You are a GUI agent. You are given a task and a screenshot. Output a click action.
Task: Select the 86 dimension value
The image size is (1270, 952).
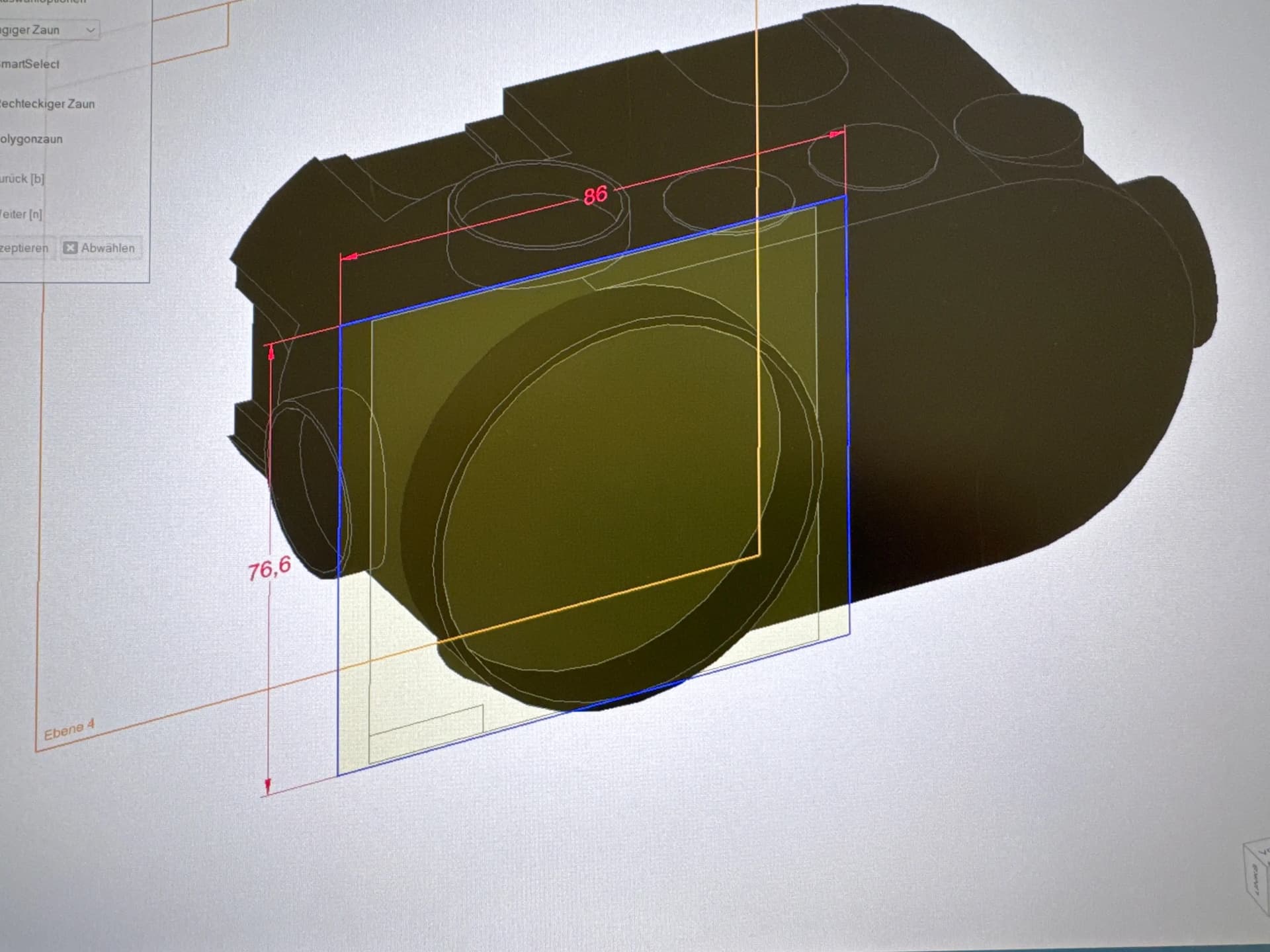595,194
